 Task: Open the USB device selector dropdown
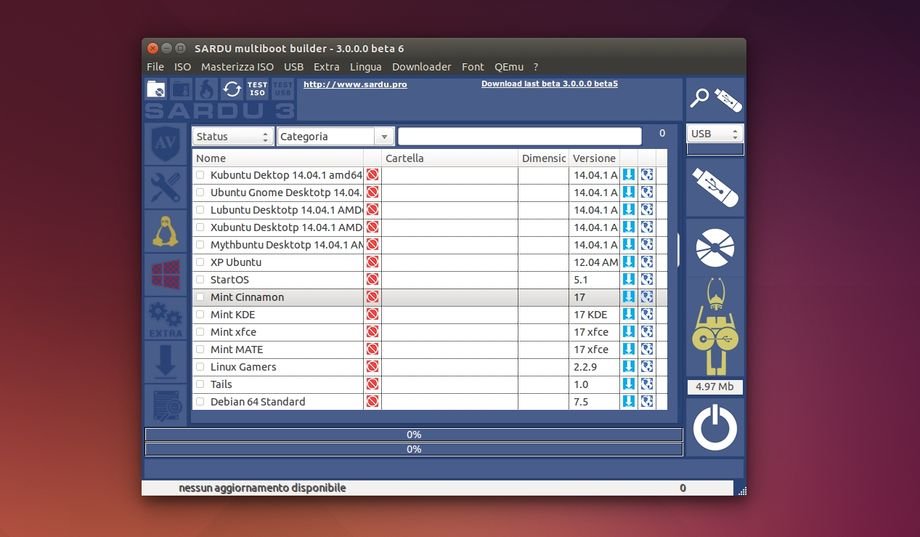click(714, 134)
